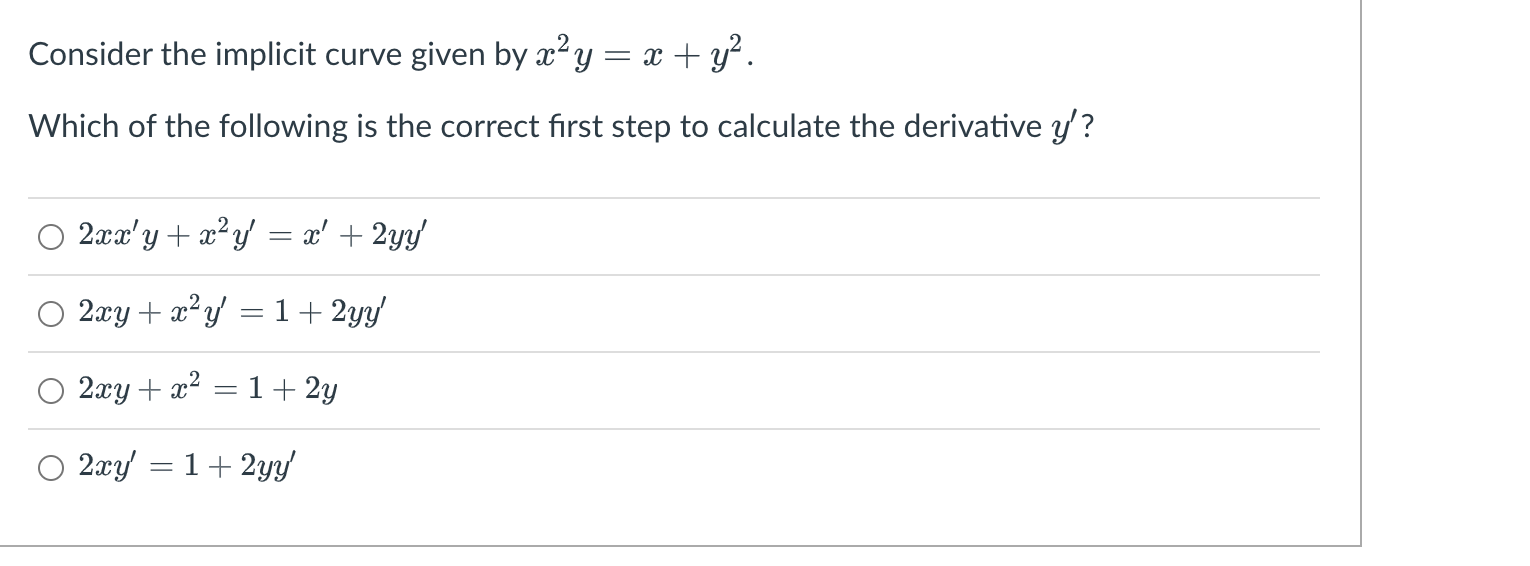Click answer text 2xy + x² = 1 + 2y

point(207,390)
